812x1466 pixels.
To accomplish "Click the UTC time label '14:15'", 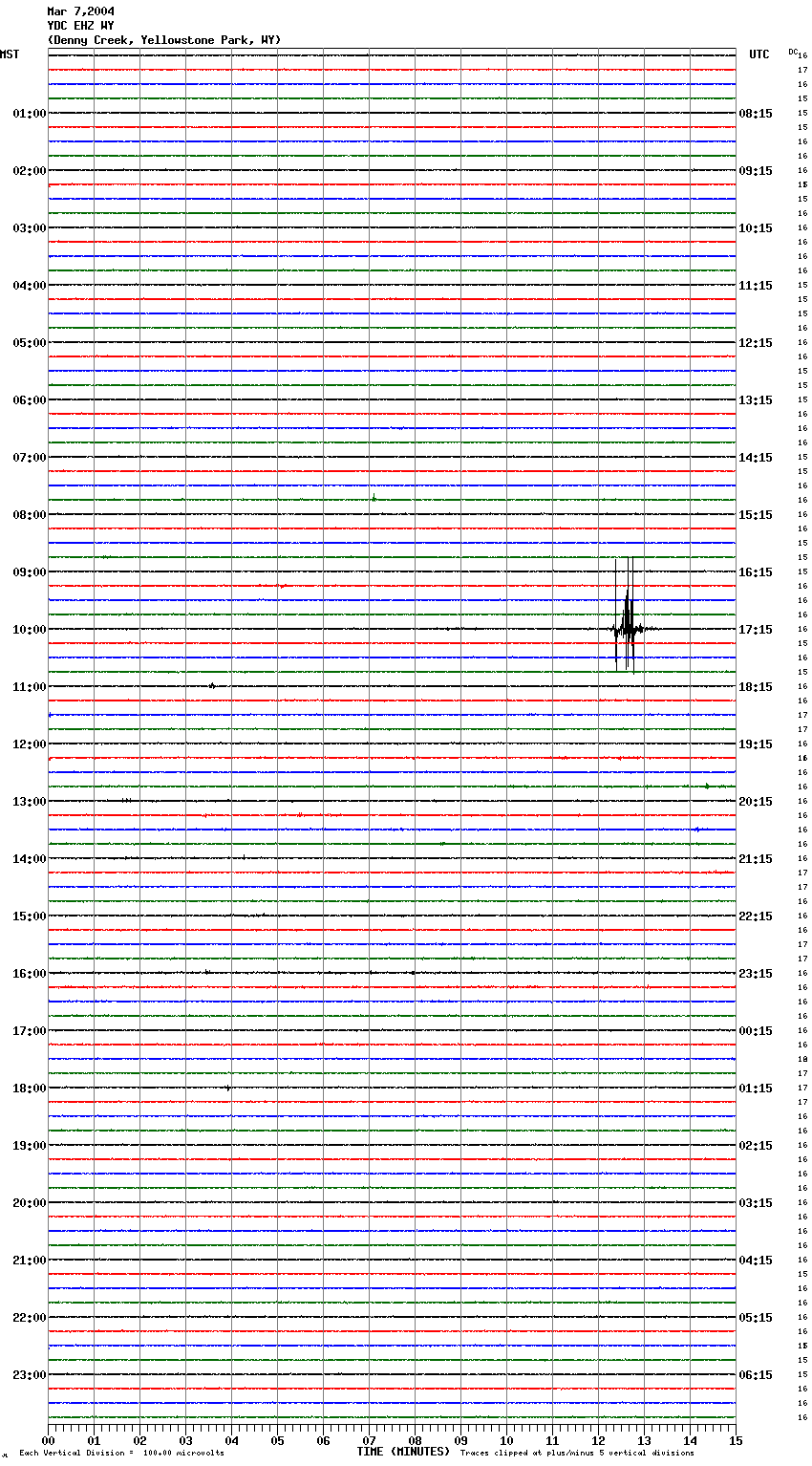I will click(756, 458).
